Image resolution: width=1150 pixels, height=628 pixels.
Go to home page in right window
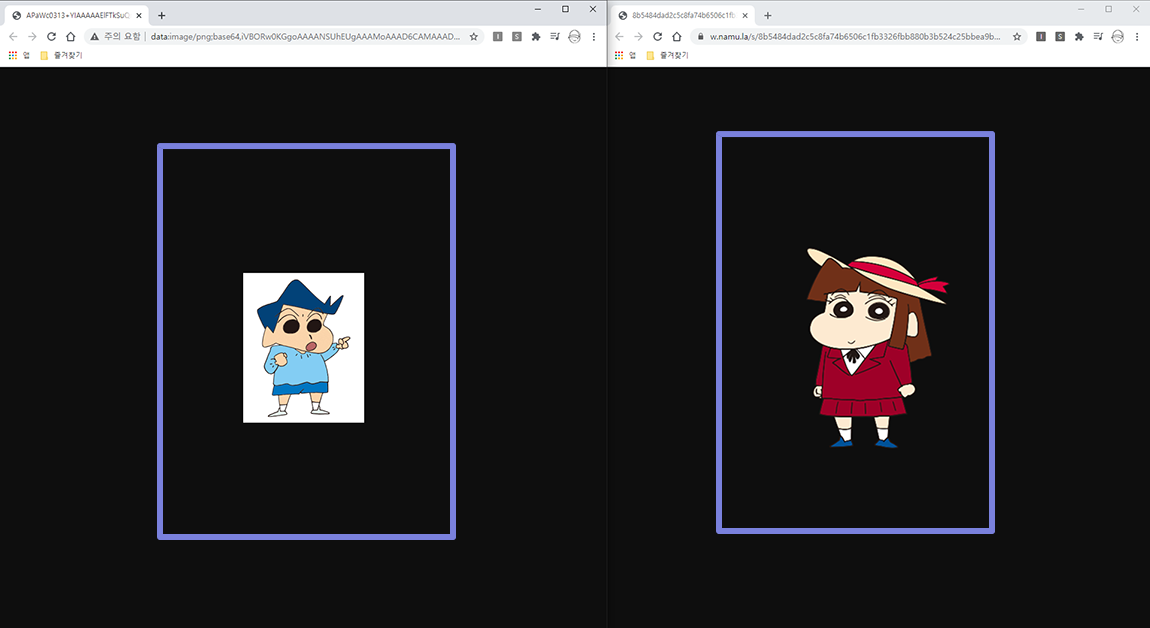coord(676,37)
